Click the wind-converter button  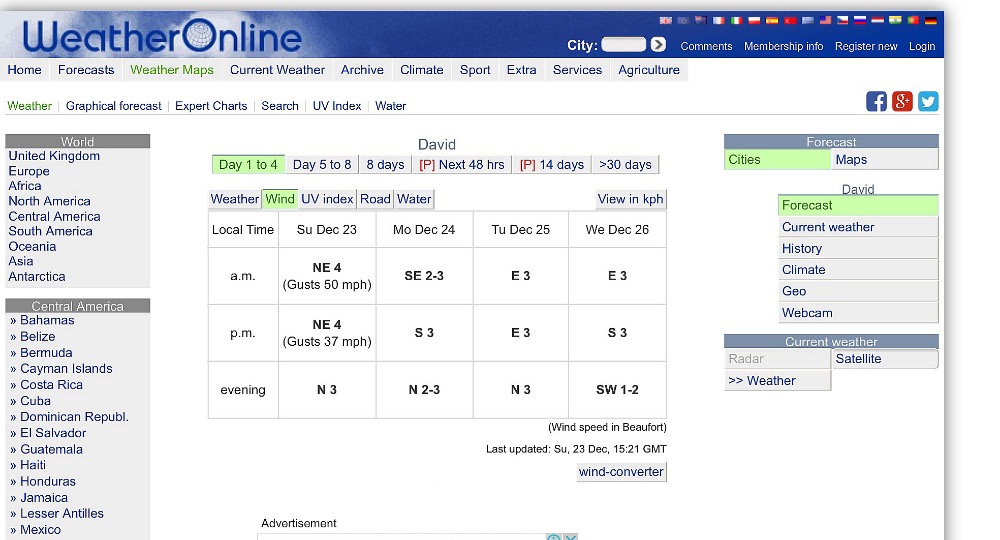click(x=621, y=472)
